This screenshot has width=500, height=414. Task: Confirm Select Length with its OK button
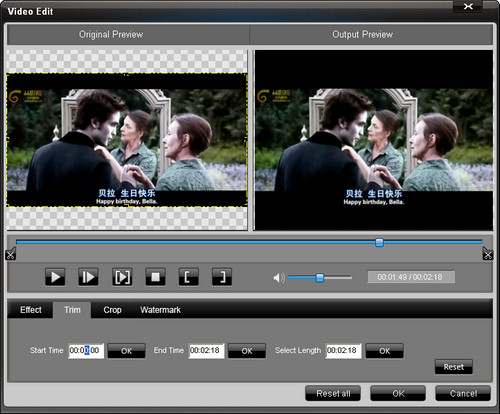click(384, 351)
